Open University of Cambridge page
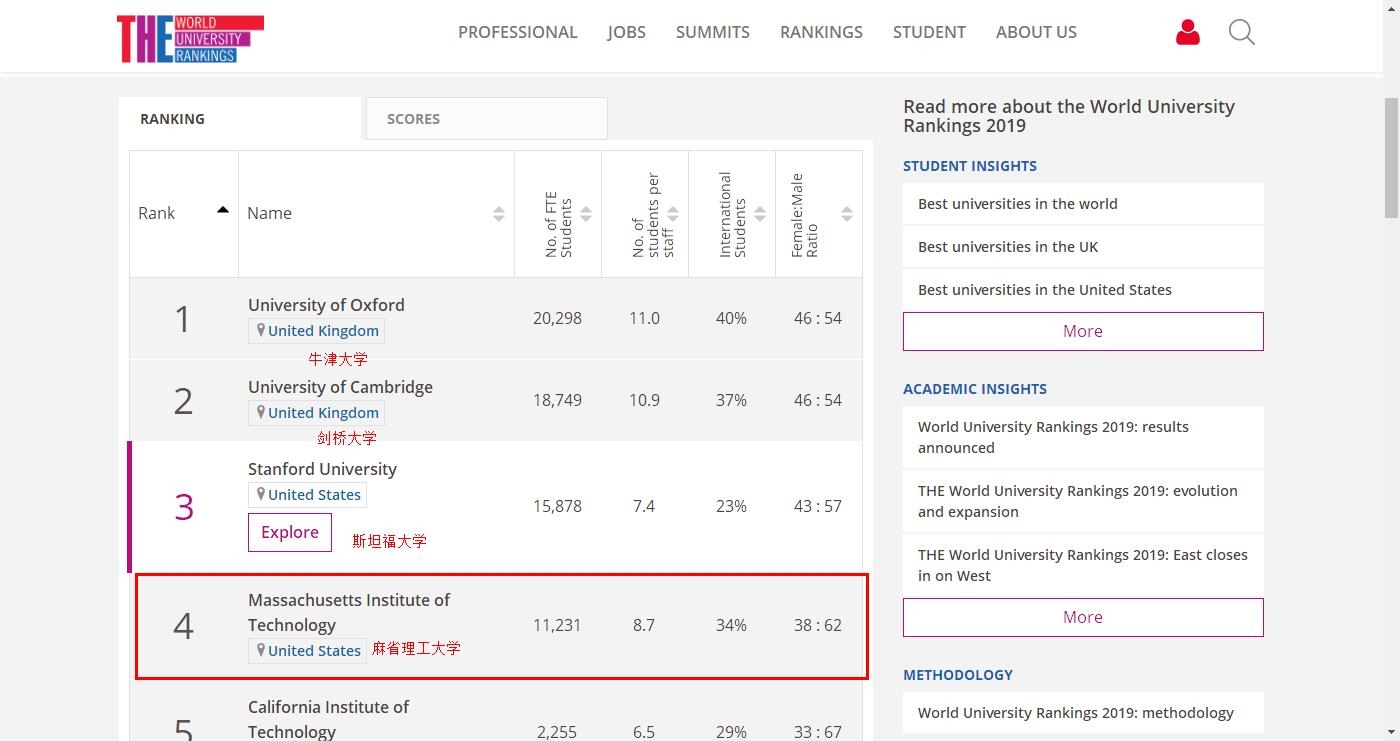 click(340, 387)
